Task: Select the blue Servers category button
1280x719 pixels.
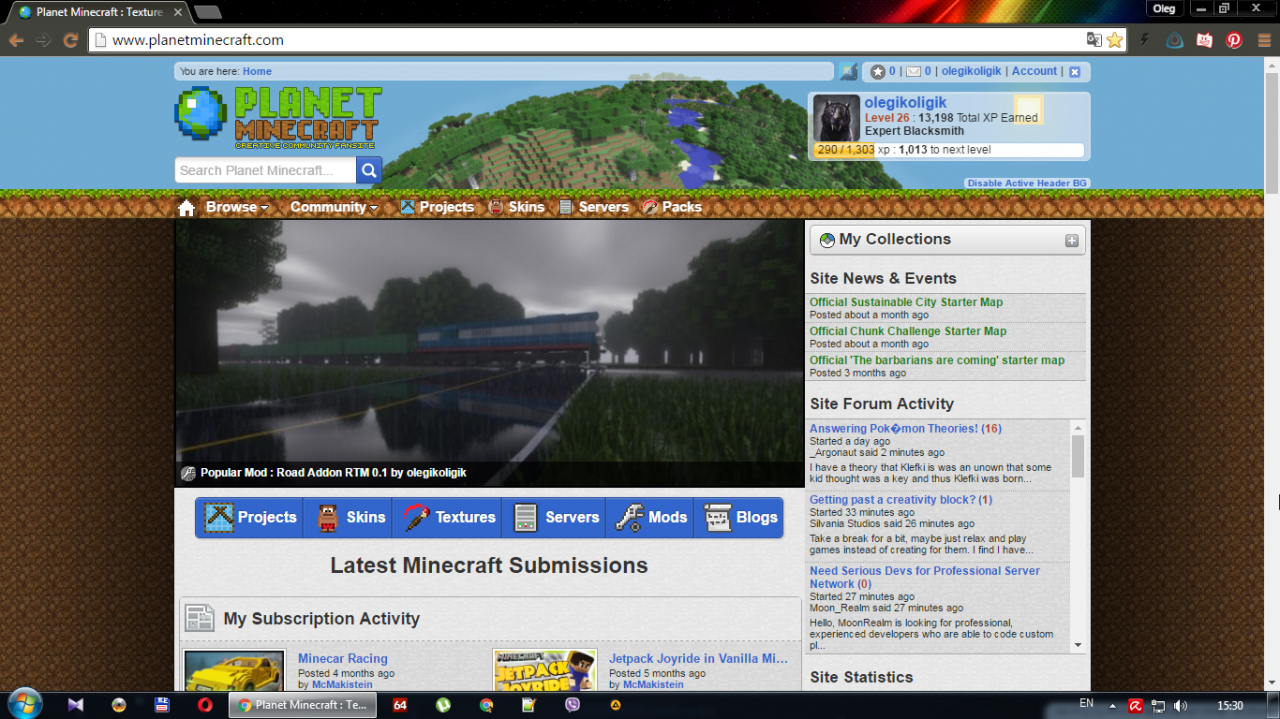Action: (x=554, y=517)
